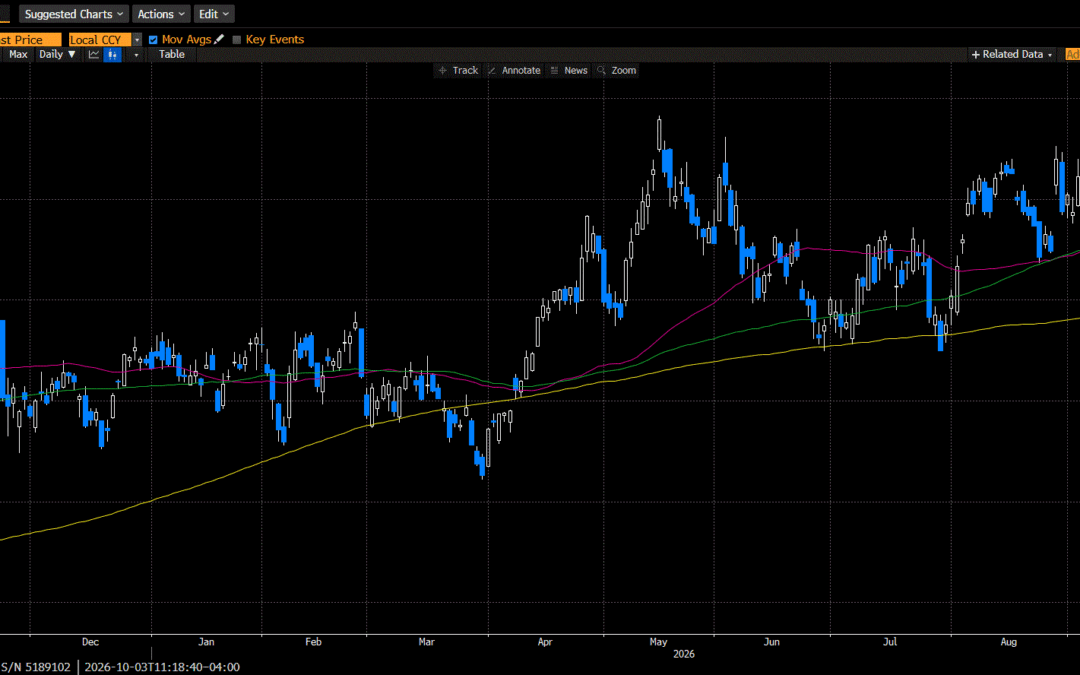Viewport: 1080px width, 675px height.
Task: Open the Edit menu
Action: (x=214, y=14)
